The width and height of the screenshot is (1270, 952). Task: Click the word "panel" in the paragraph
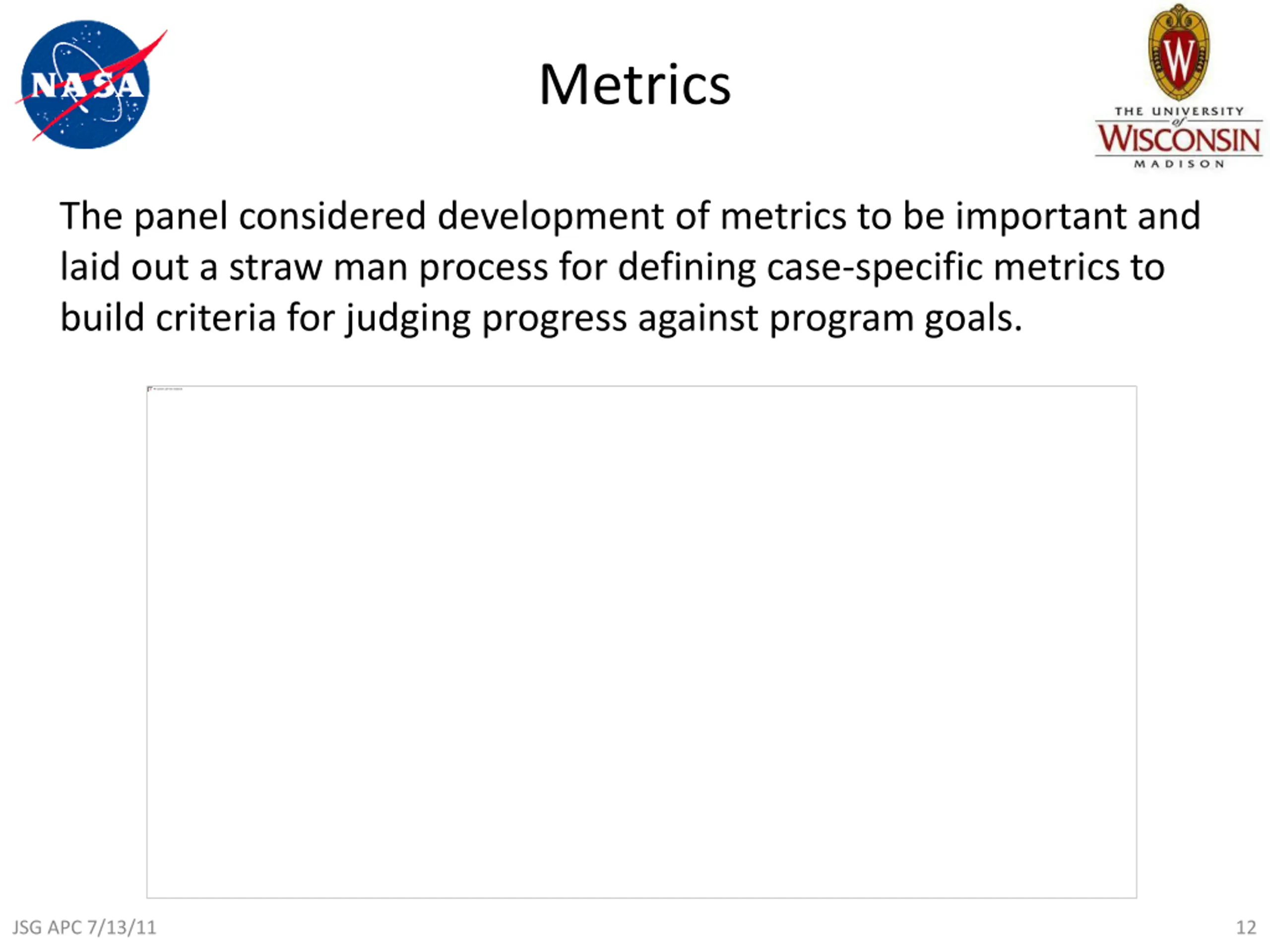[181, 217]
